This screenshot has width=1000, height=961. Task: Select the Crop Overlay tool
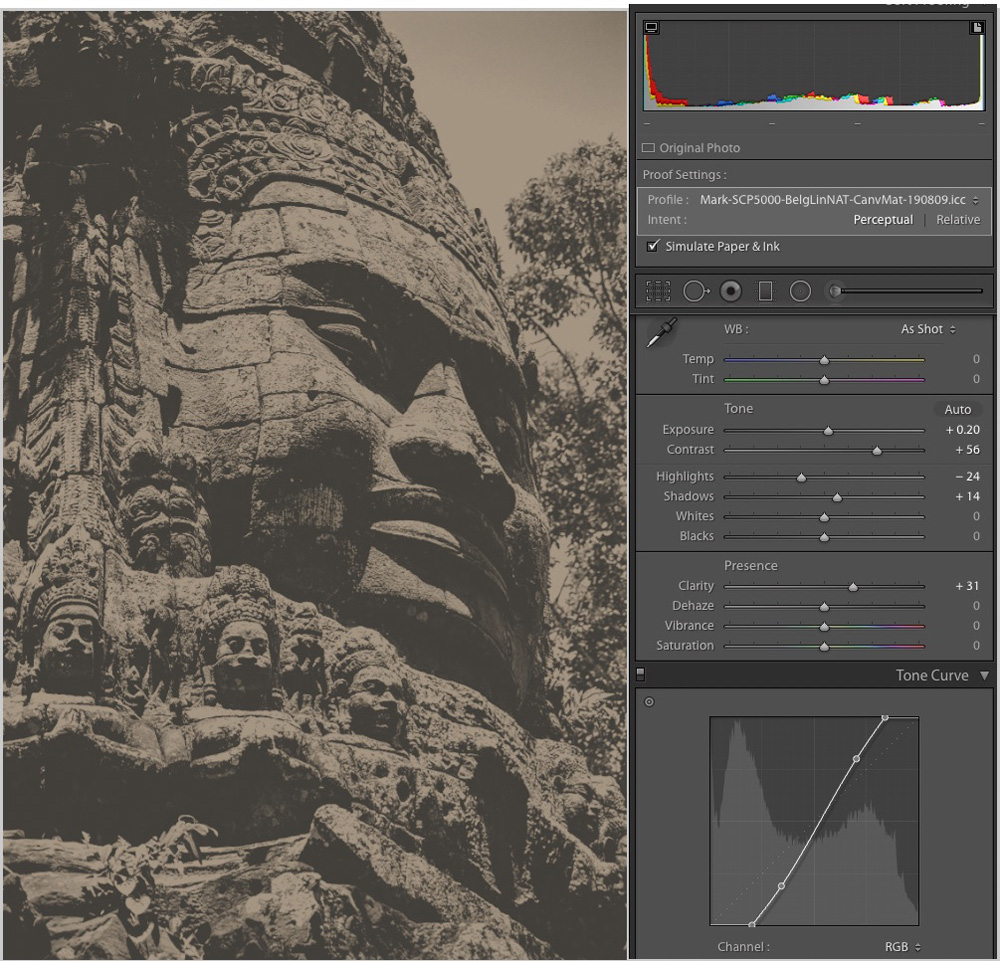pyautogui.click(x=658, y=291)
